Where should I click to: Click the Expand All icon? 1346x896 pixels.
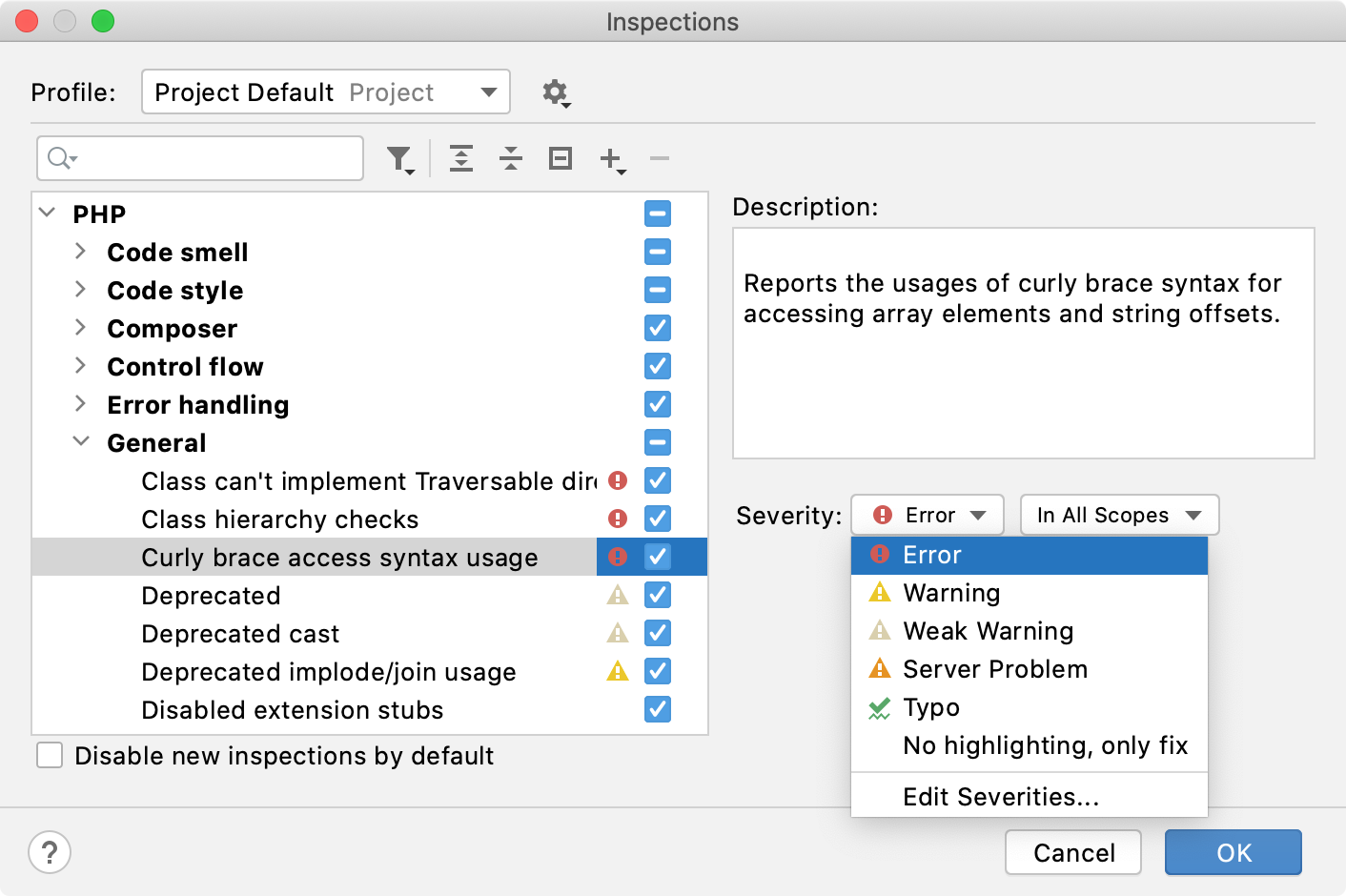point(461,158)
